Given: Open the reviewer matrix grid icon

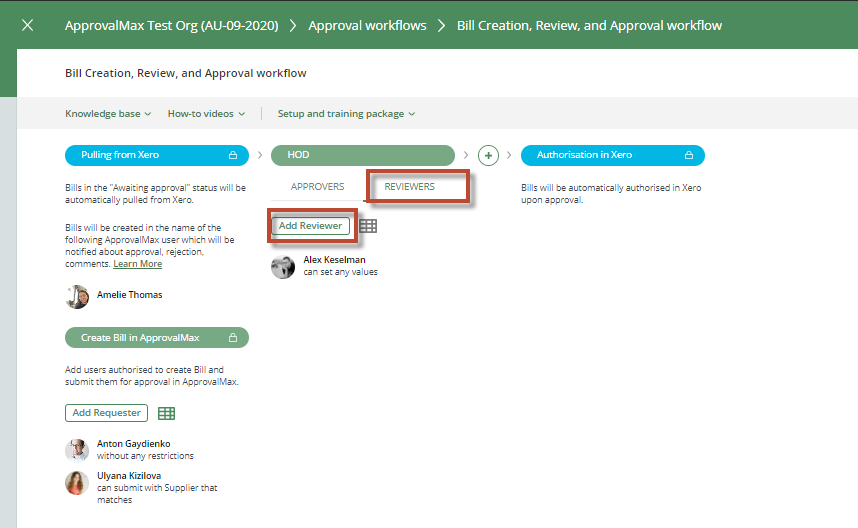Looking at the screenshot, I should pos(368,226).
